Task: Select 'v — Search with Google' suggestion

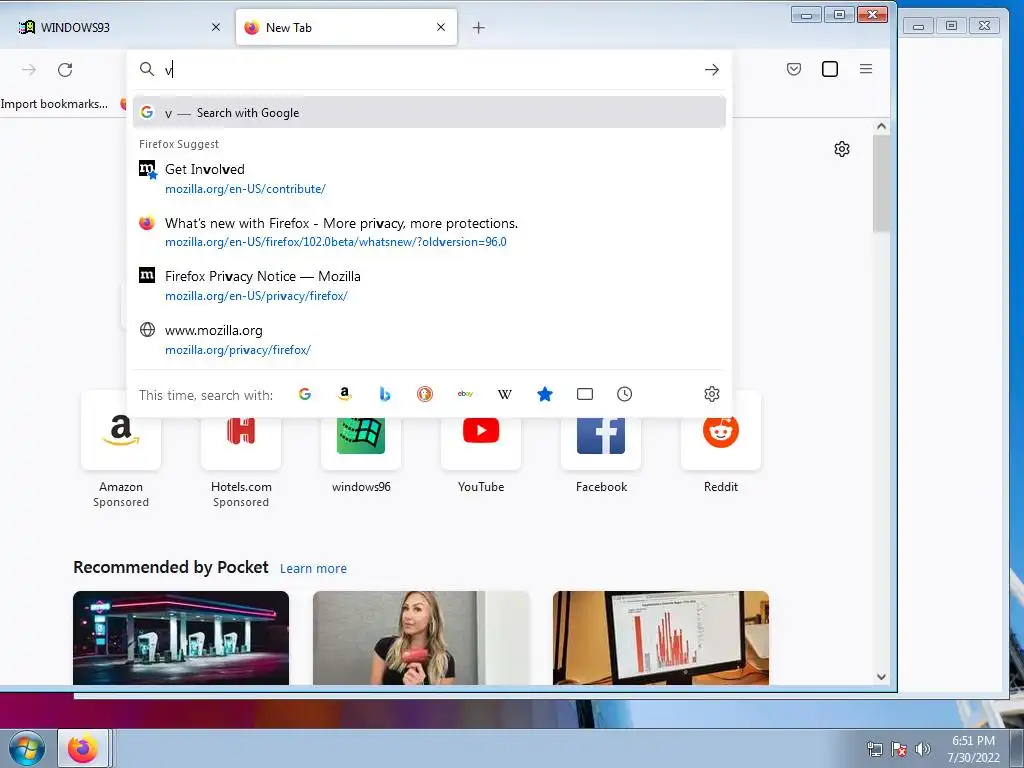Action: click(x=429, y=112)
